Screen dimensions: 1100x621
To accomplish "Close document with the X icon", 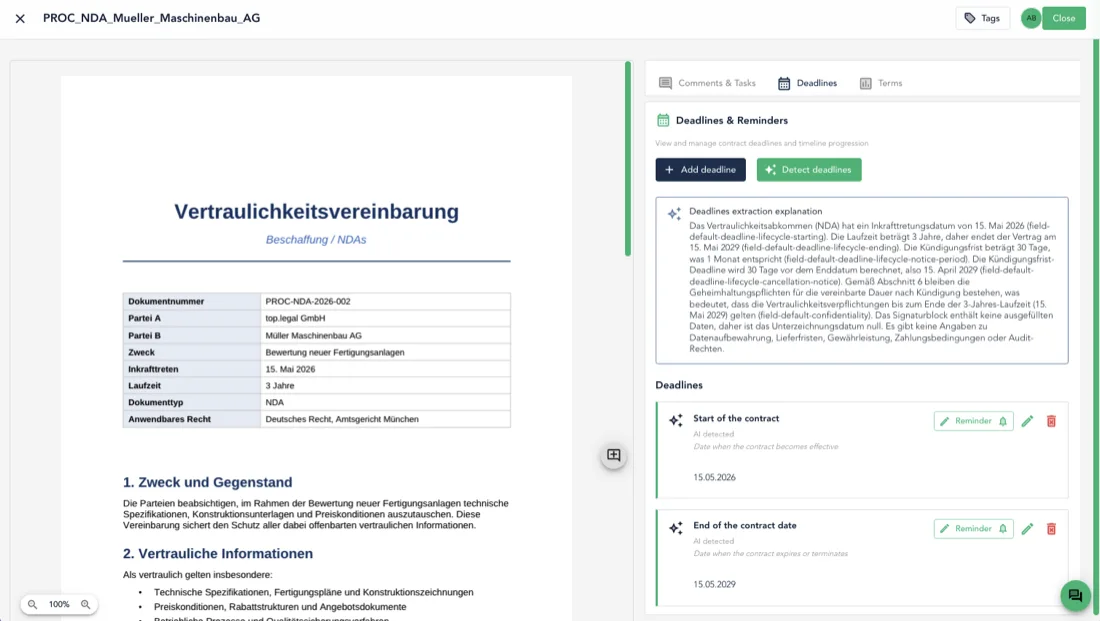I will 20,19.
